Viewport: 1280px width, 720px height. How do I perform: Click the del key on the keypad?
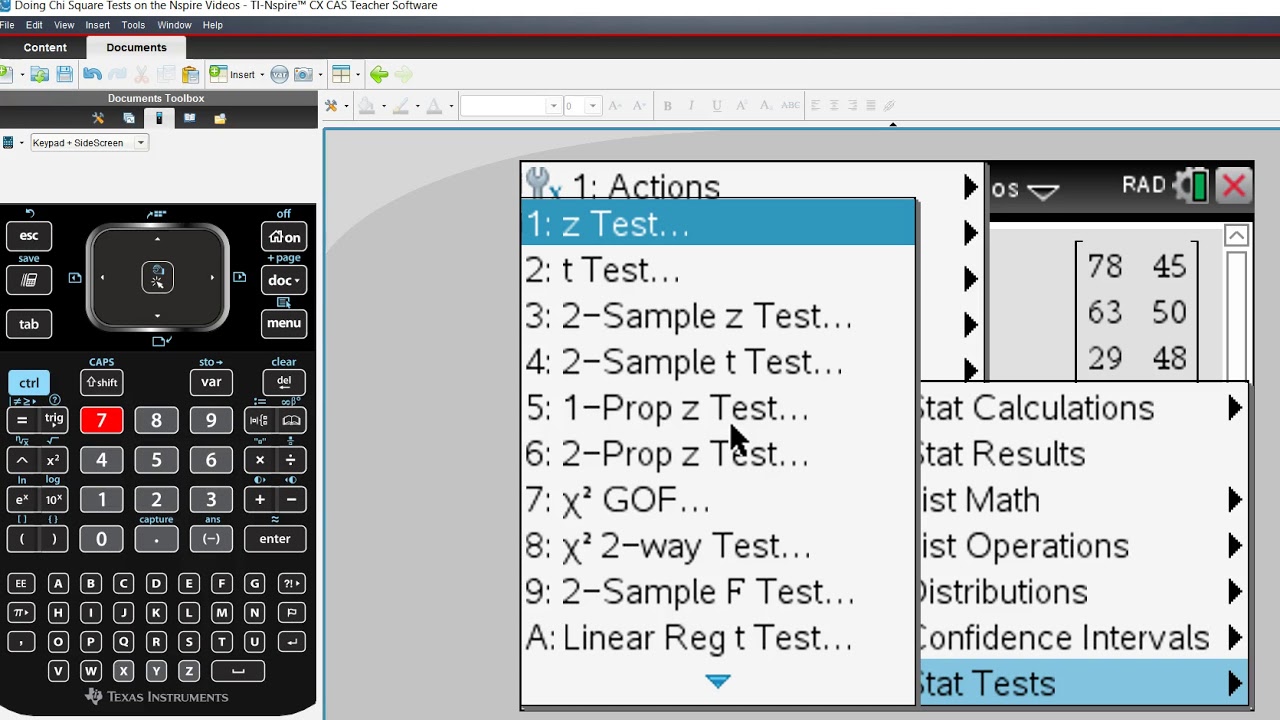[x=283, y=382]
